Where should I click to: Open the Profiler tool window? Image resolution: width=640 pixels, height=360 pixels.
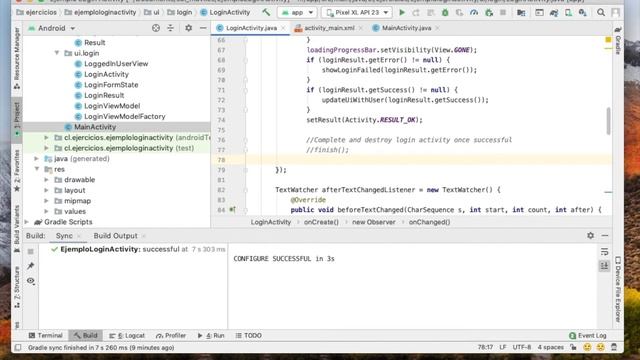pos(171,336)
